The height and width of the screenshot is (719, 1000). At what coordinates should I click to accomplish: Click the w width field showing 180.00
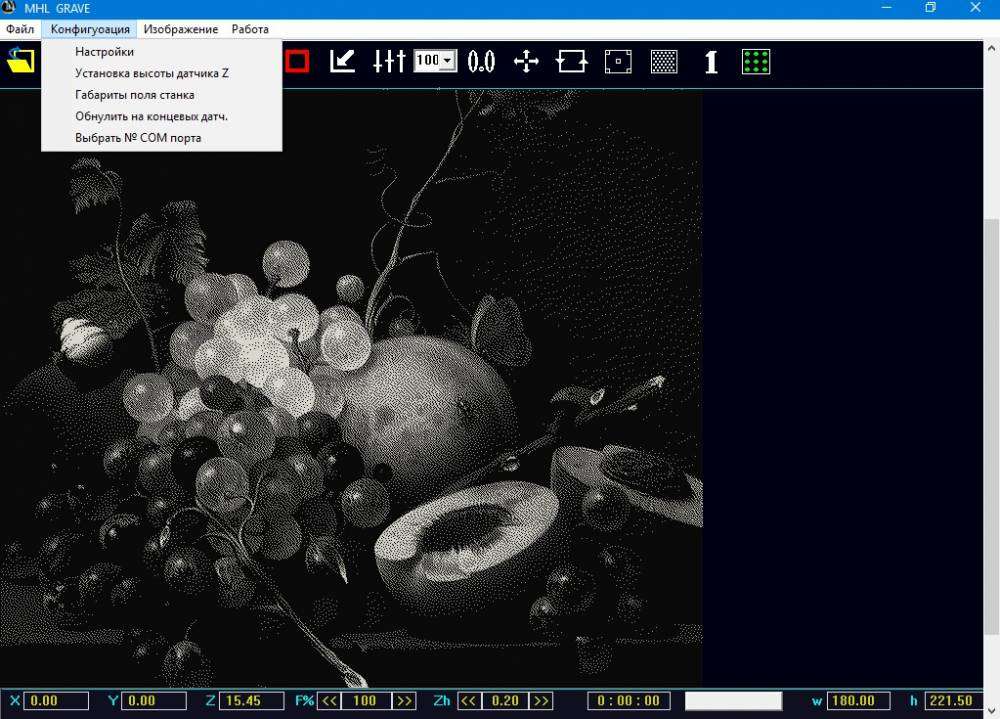coord(859,701)
